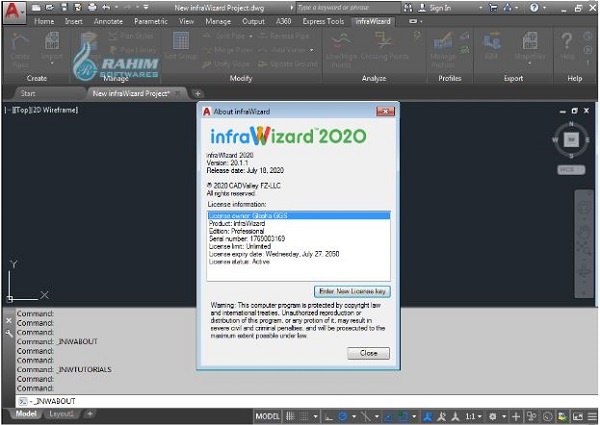This screenshot has height=425, width=600.
Task: Click the New file quick access icon
Action: tap(36, 7)
